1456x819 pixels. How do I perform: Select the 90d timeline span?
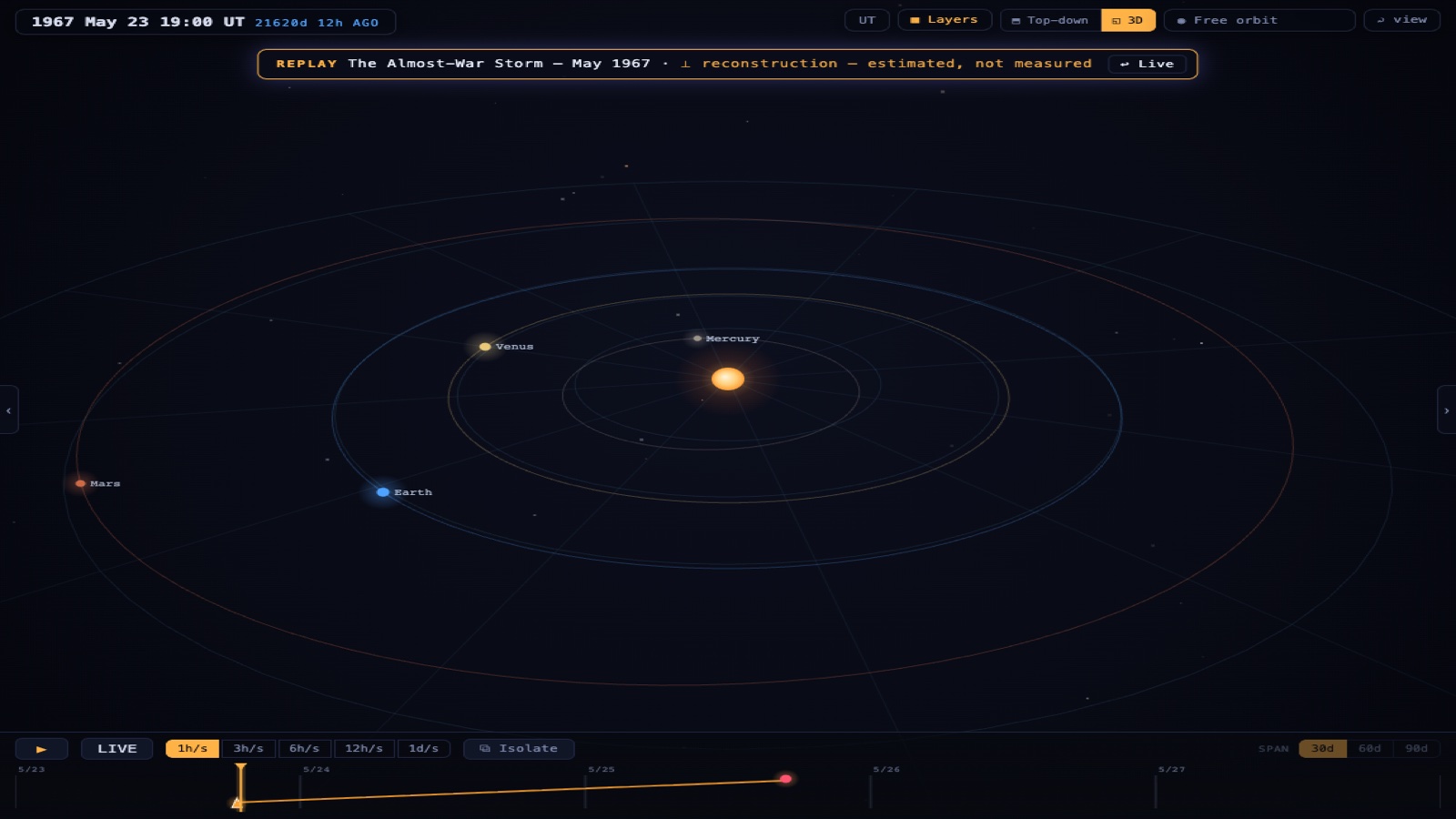click(1417, 749)
